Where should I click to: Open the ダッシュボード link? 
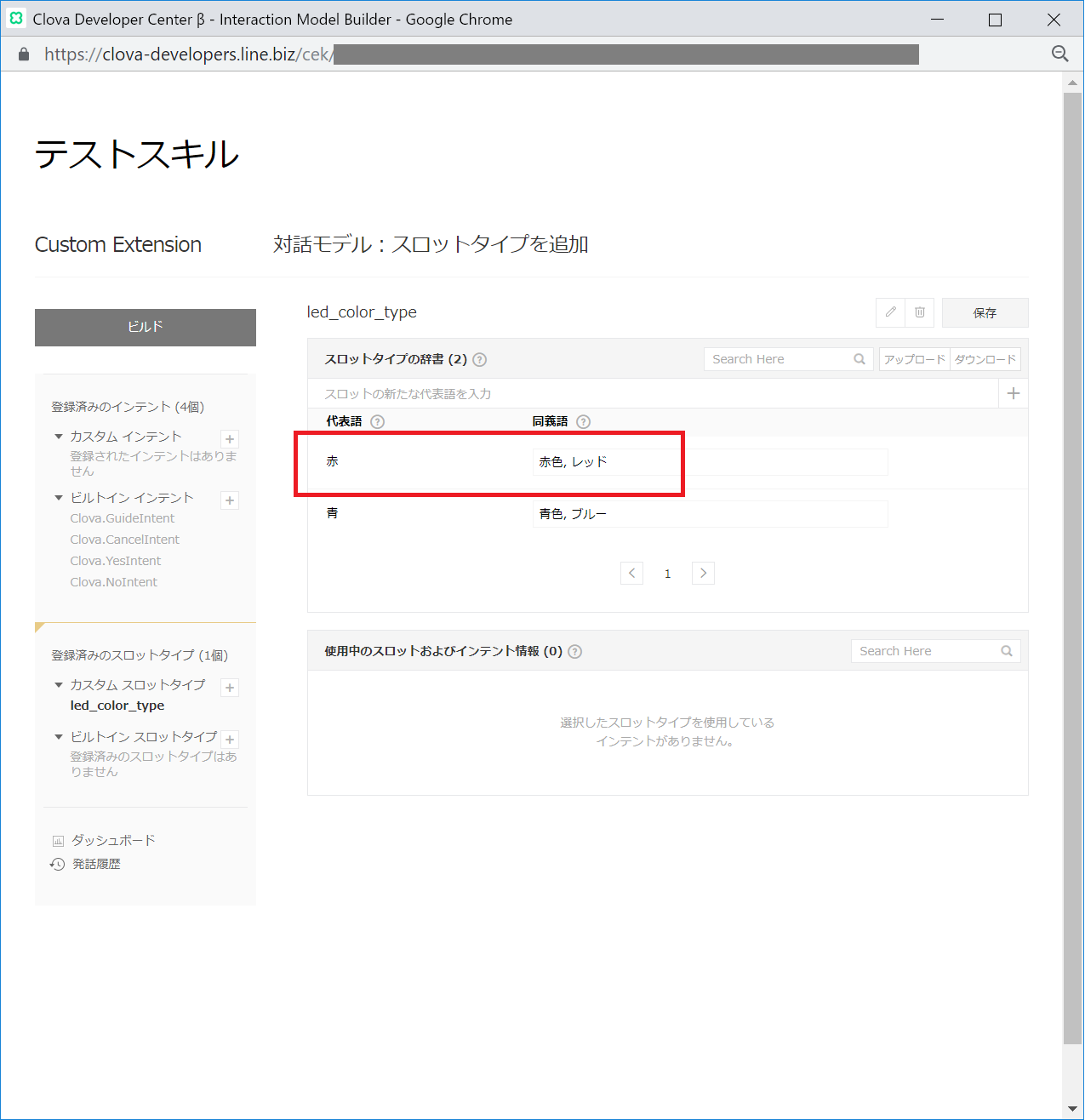[113, 840]
